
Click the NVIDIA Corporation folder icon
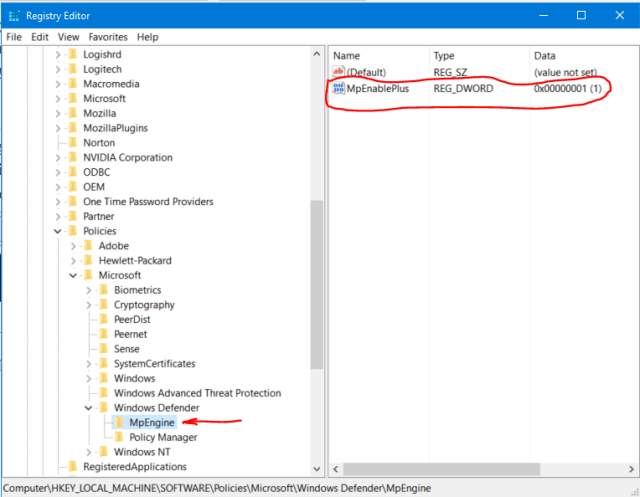point(73,157)
